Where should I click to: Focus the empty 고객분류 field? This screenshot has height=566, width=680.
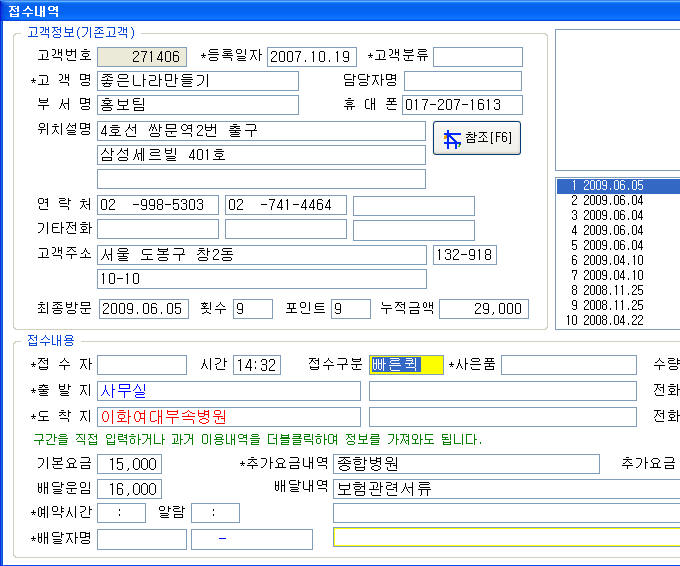(x=478, y=57)
